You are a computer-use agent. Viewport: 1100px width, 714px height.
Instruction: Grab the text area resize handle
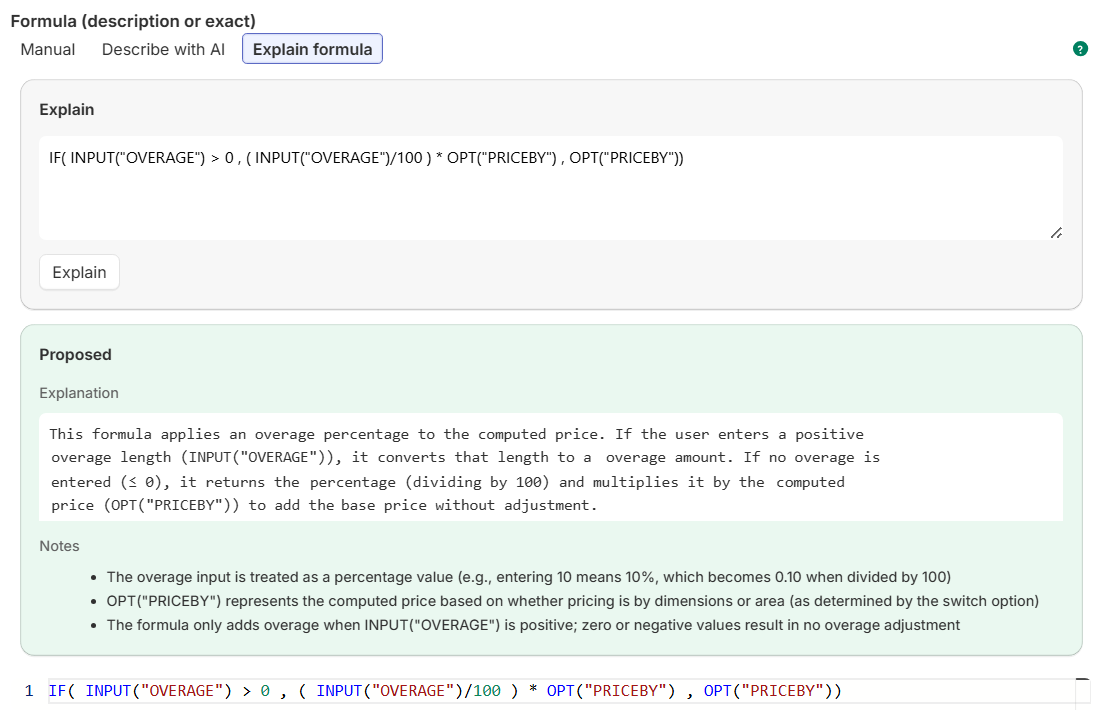(1056, 233)
